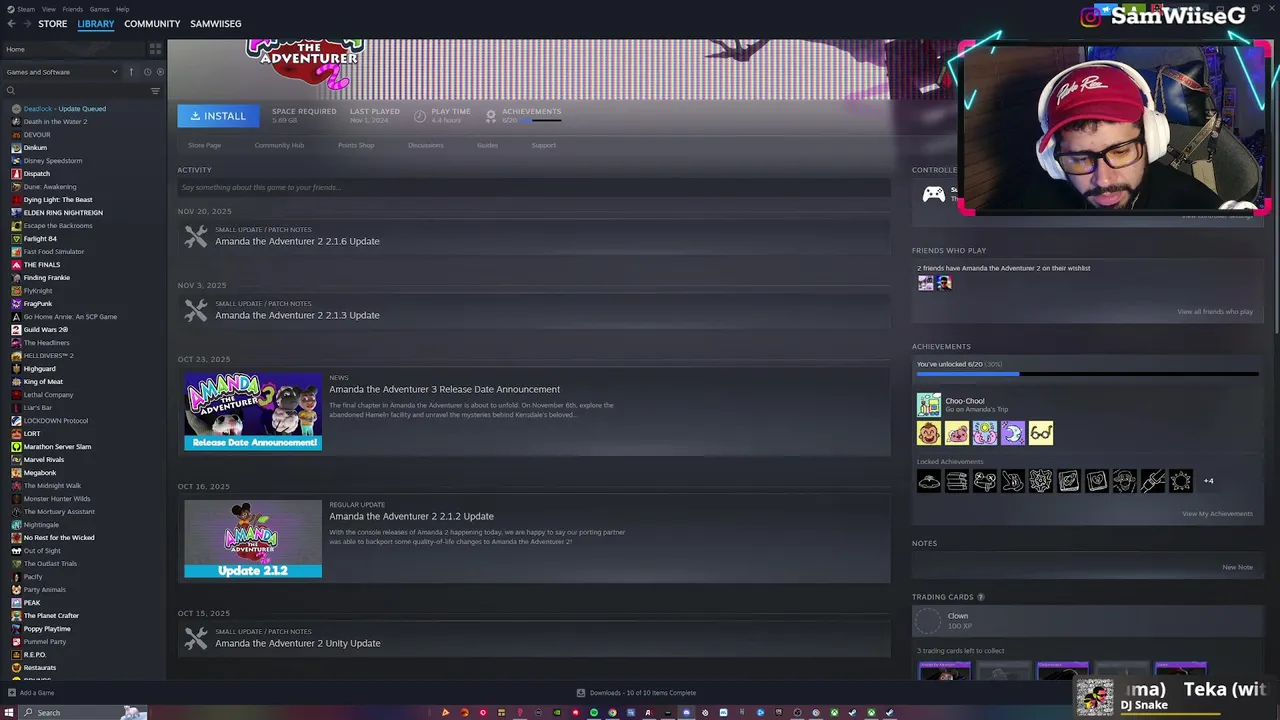Viewport: 1280px width, 720px height.
Task: Click the glasses unlocked achievement icon
Action: pyautogui.click(x=1041, y=433)
